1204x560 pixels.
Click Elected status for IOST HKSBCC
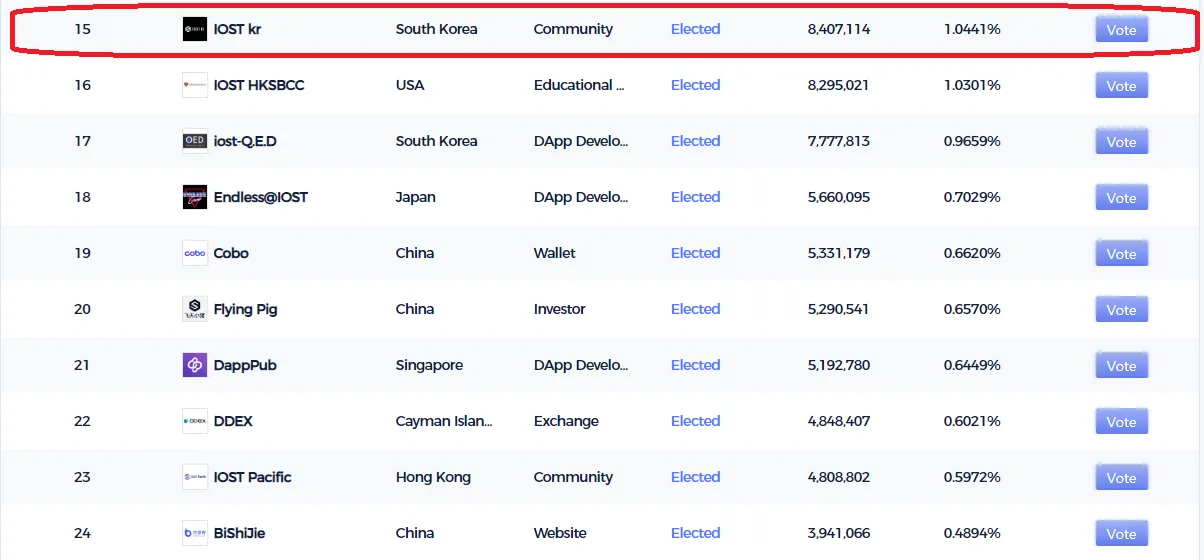point(695,85)
